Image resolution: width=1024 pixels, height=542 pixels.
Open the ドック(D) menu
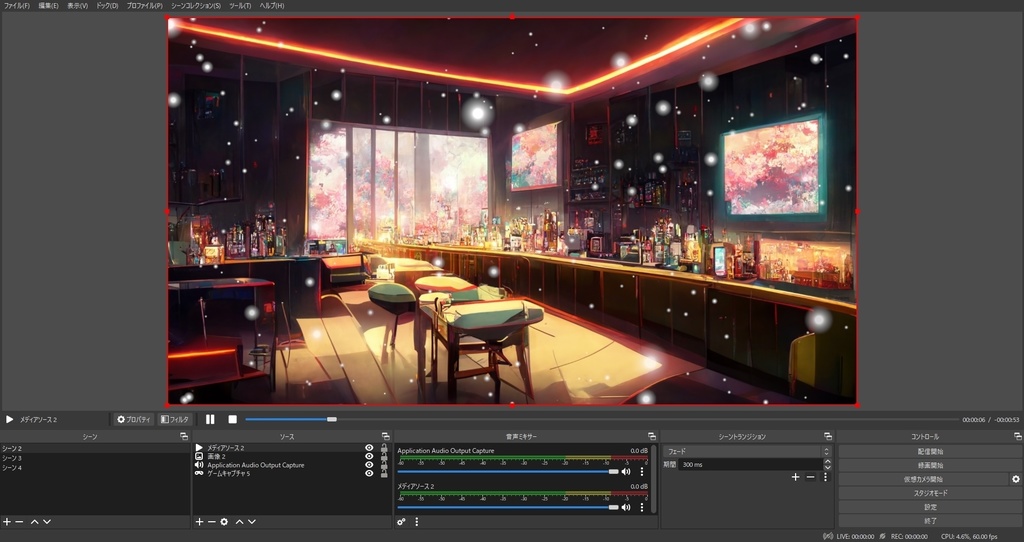point(107,5)
